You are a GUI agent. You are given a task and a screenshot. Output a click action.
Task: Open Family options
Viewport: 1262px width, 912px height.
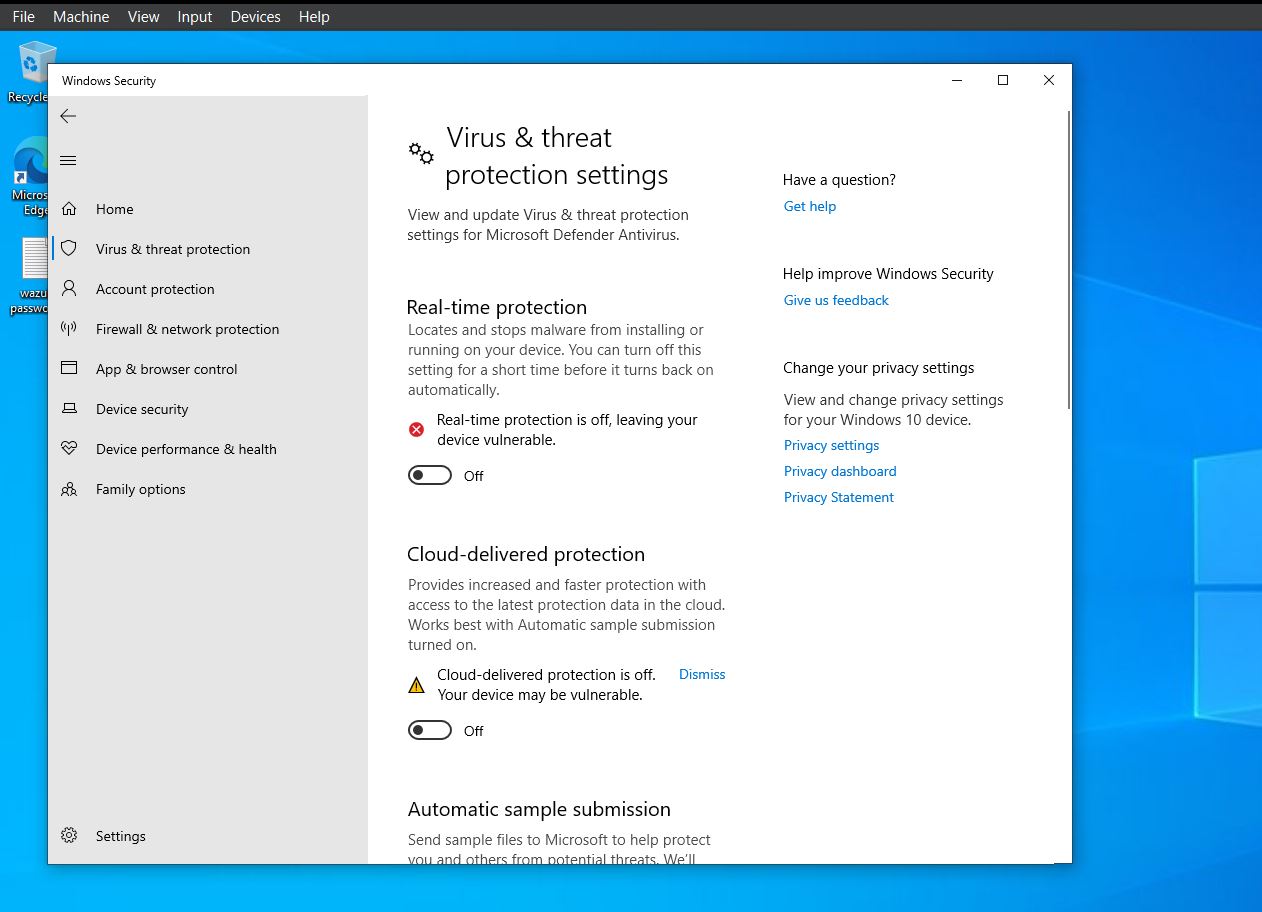141,489
